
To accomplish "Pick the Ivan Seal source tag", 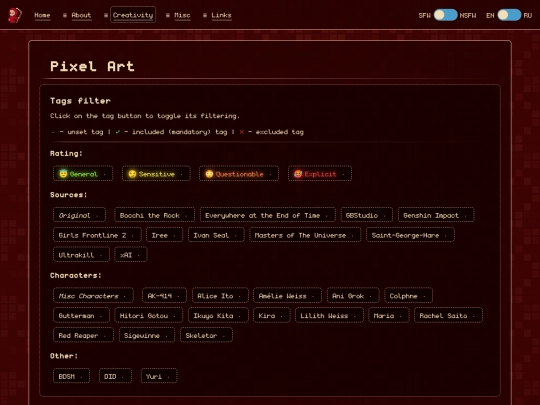I will pyautogui.click(x=216, y=235).
